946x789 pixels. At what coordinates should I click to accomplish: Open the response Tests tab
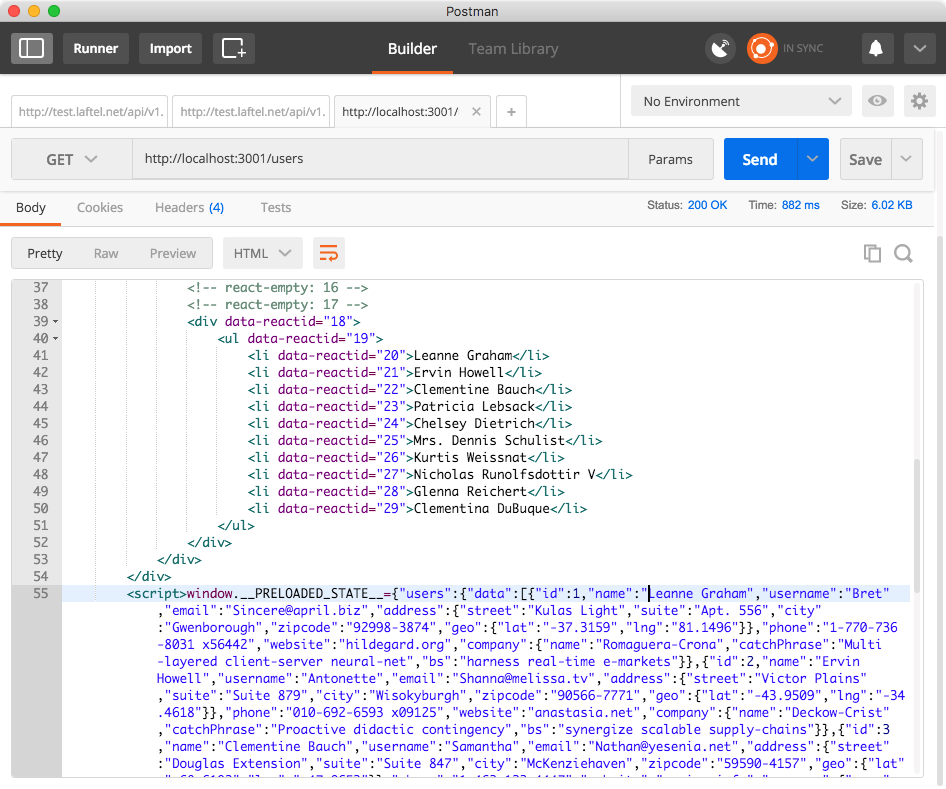click(276, 208)
